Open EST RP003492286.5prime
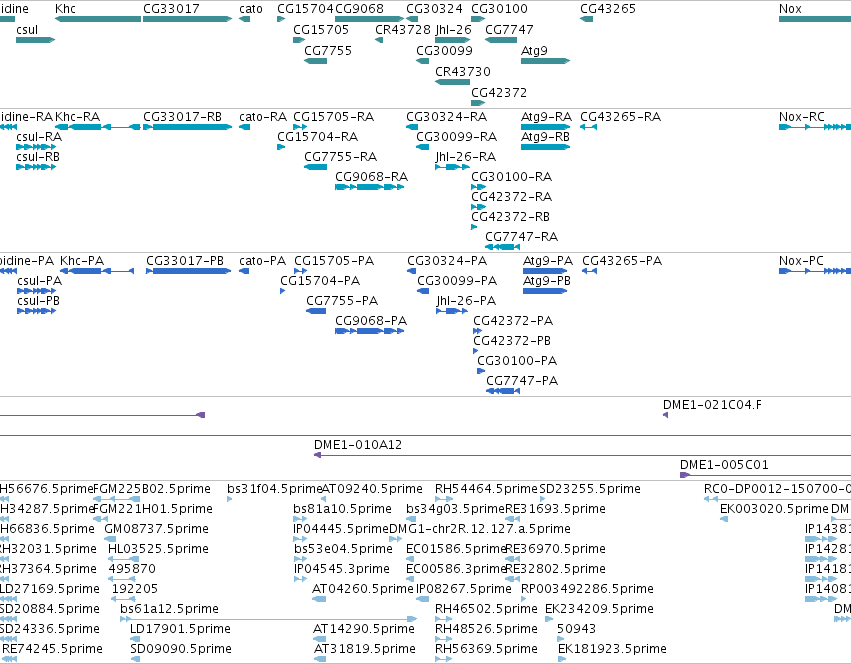Image resolution: width=851 pixels, height=664 pixels. click(524, 599)
